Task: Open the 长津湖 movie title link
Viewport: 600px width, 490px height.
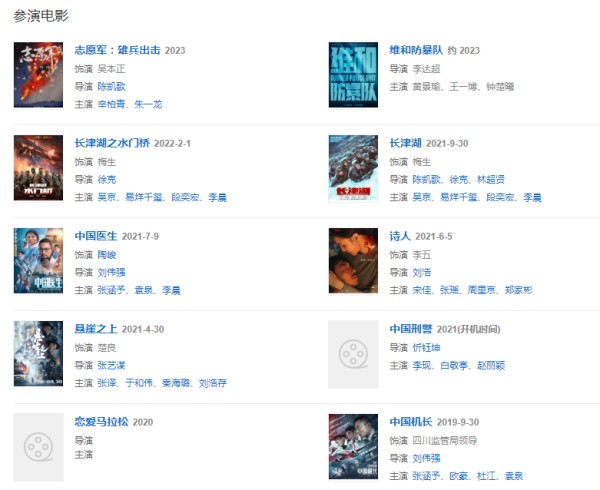Action: coord(405,143)
